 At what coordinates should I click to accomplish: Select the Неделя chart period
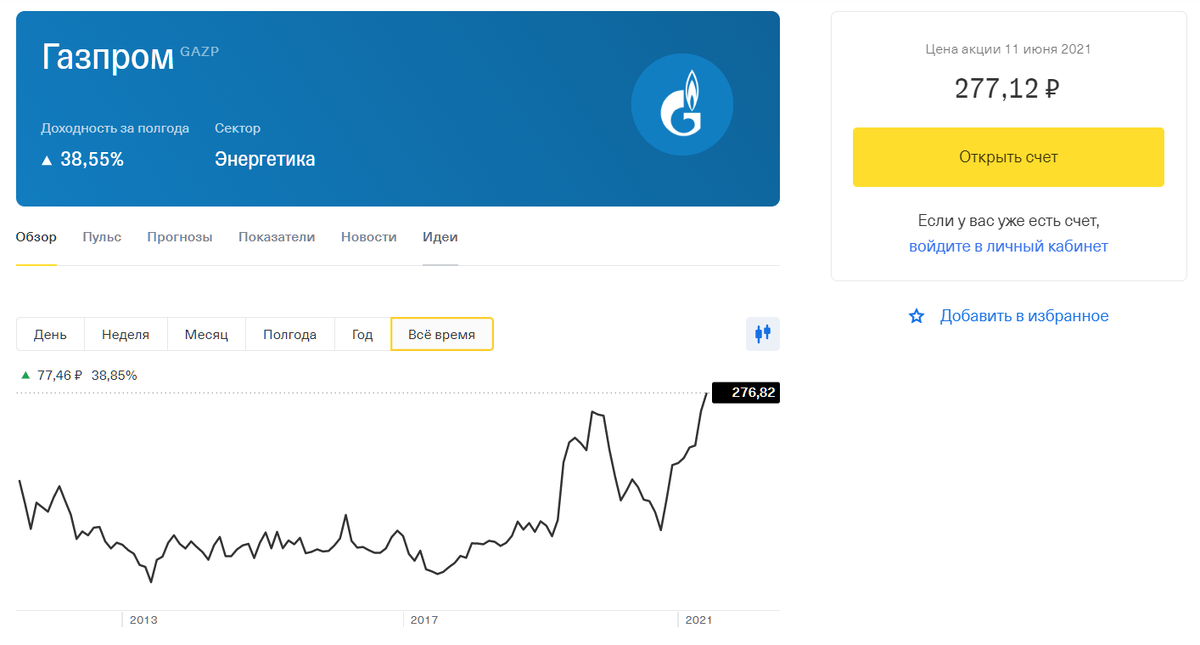[126, 334]
